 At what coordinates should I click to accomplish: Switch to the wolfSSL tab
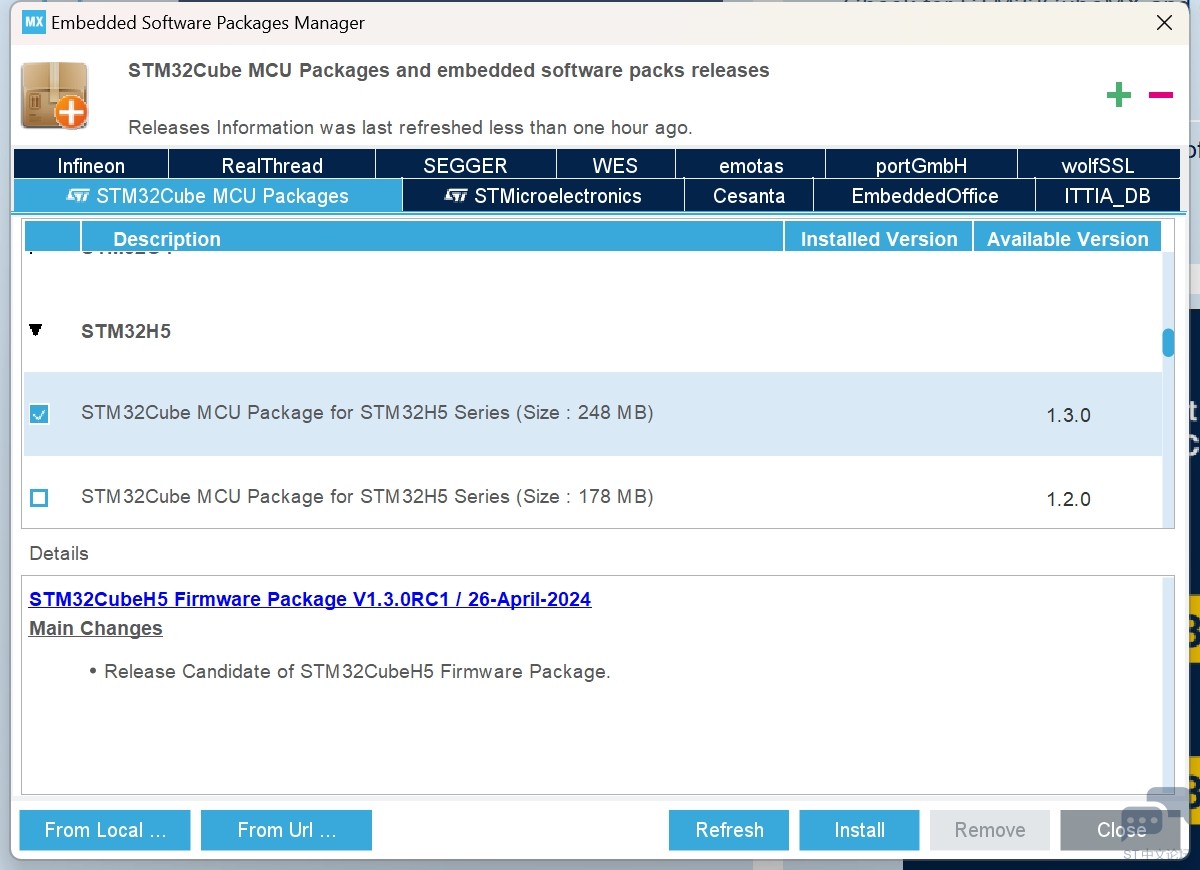click(1098, 165)
